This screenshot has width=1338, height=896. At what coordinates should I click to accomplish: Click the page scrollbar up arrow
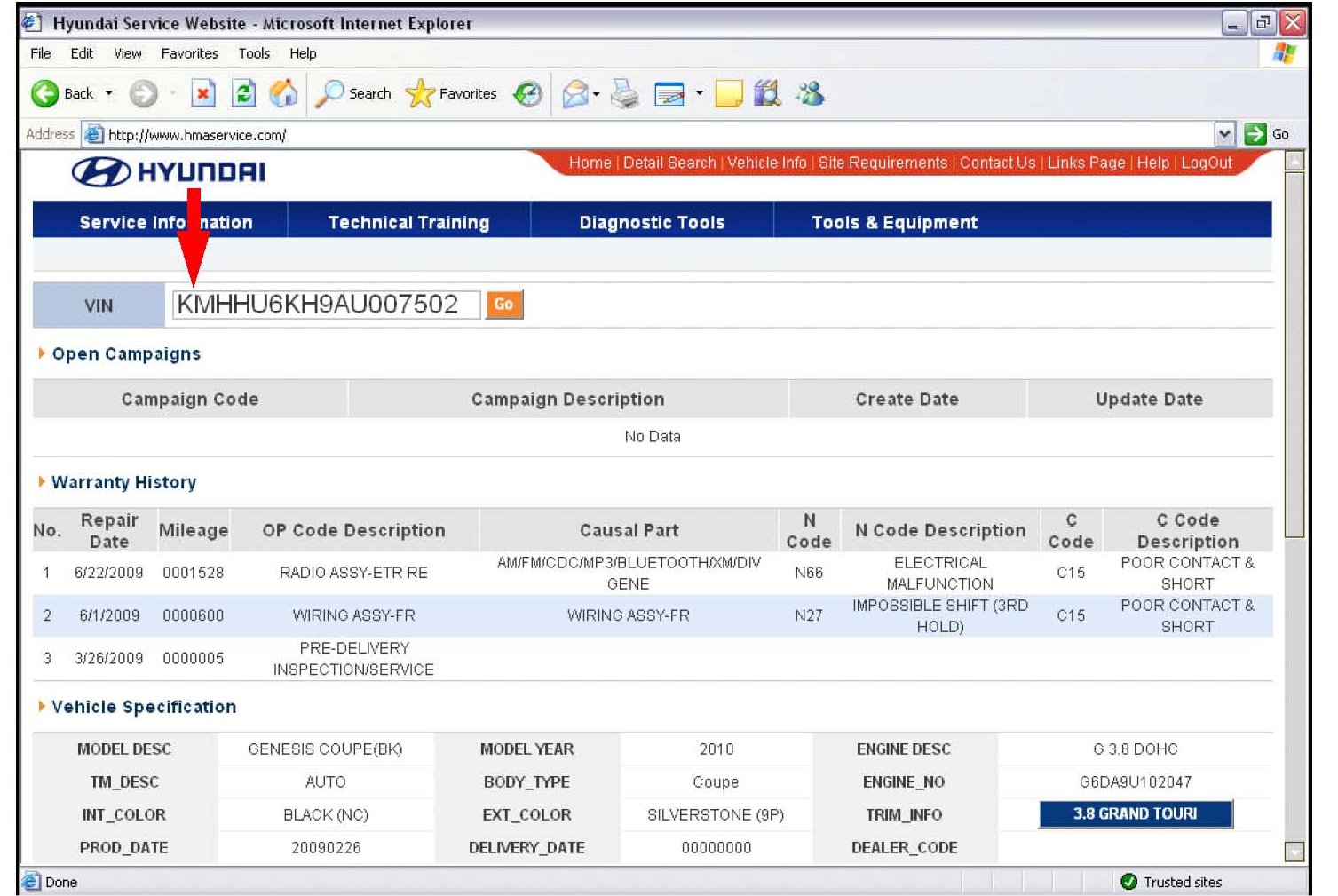1294,162
